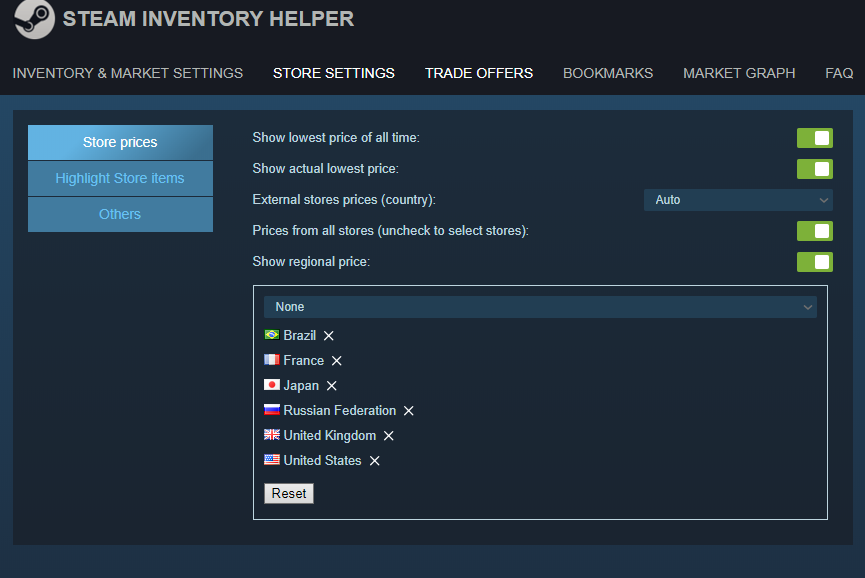865x578 pixels.
Task: Go to Trade Offers tab
Action: click(x=479, y=73)
